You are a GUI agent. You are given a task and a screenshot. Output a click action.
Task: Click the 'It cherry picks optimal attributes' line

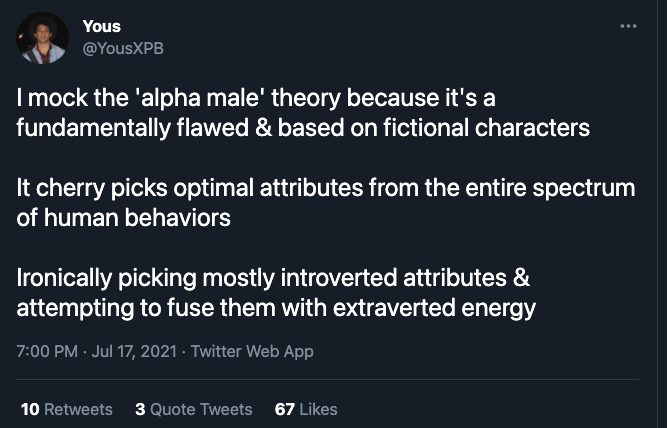pyautogui.click(x=326, y=188)
